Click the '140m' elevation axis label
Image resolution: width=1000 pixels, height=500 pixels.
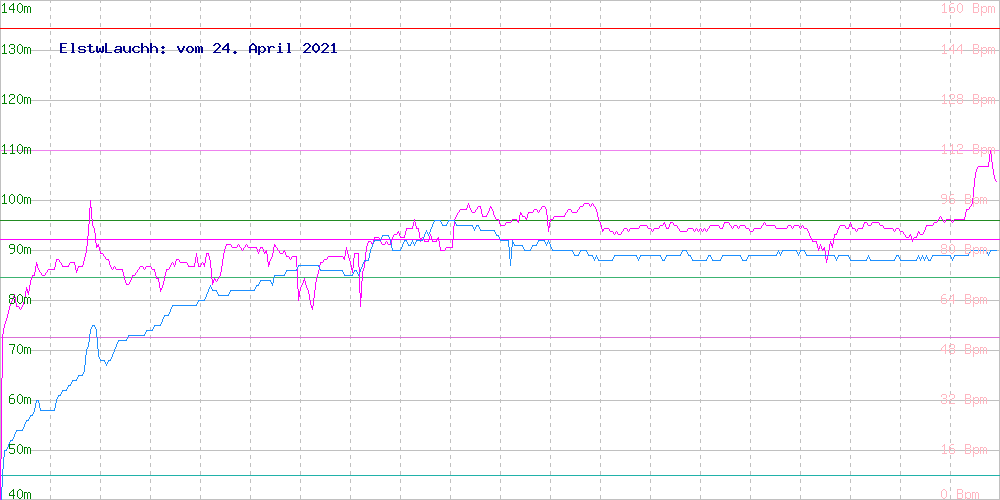[x=17, y=8]
